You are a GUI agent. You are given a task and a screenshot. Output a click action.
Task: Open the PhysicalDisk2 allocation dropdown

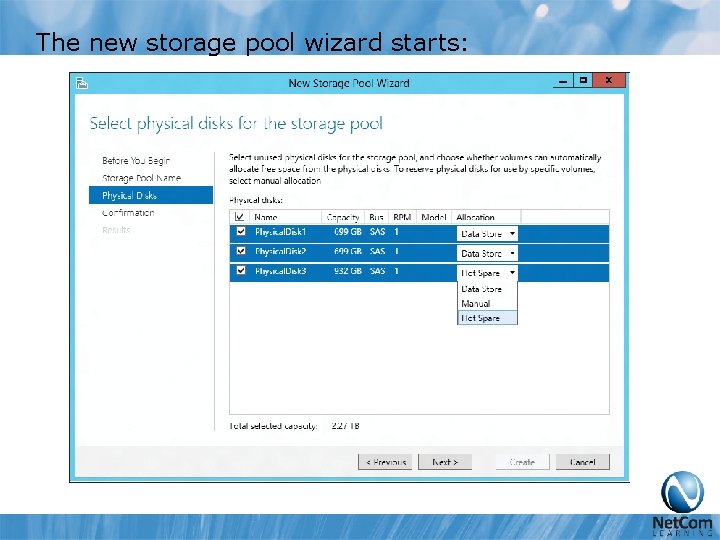pyautogui.click(x=487, y=253)
